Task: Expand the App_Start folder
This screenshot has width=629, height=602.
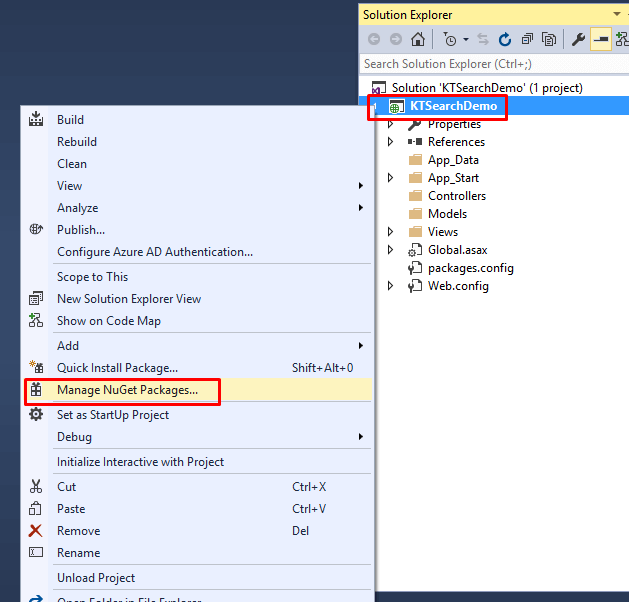Action: 390,178
